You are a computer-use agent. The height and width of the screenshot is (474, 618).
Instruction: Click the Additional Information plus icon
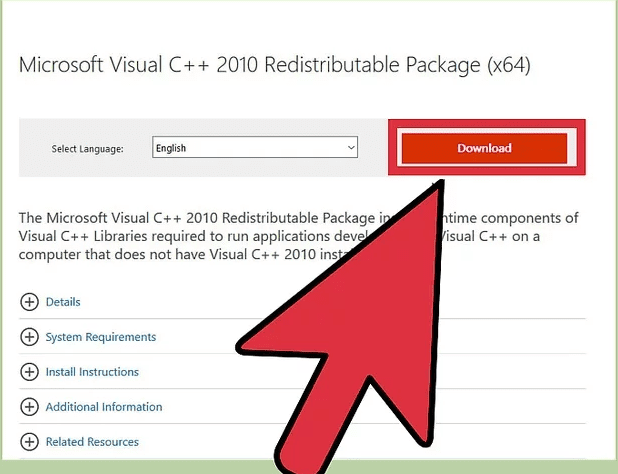pyautogui.click(x=29, y=407)
